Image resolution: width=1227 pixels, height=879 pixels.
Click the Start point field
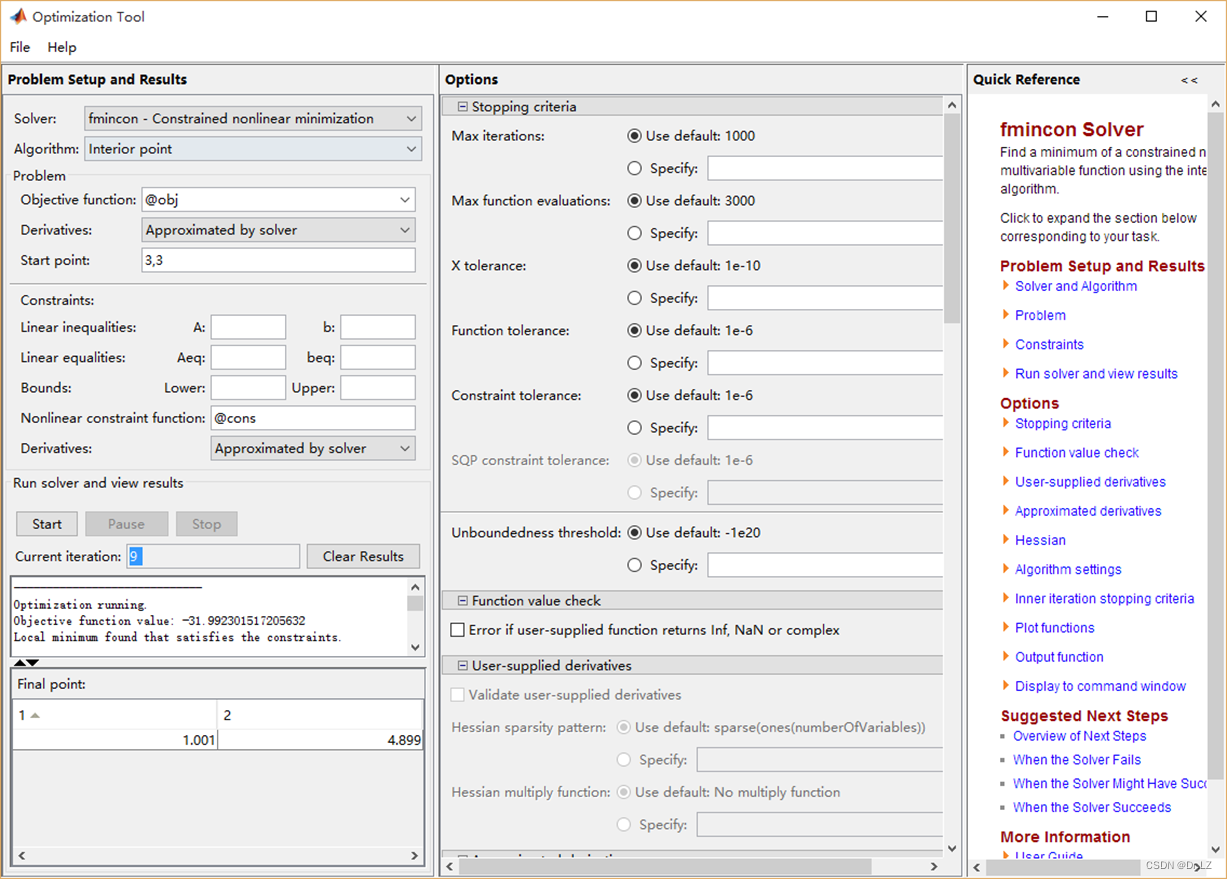pyautogui.click(x=278, y=260)
